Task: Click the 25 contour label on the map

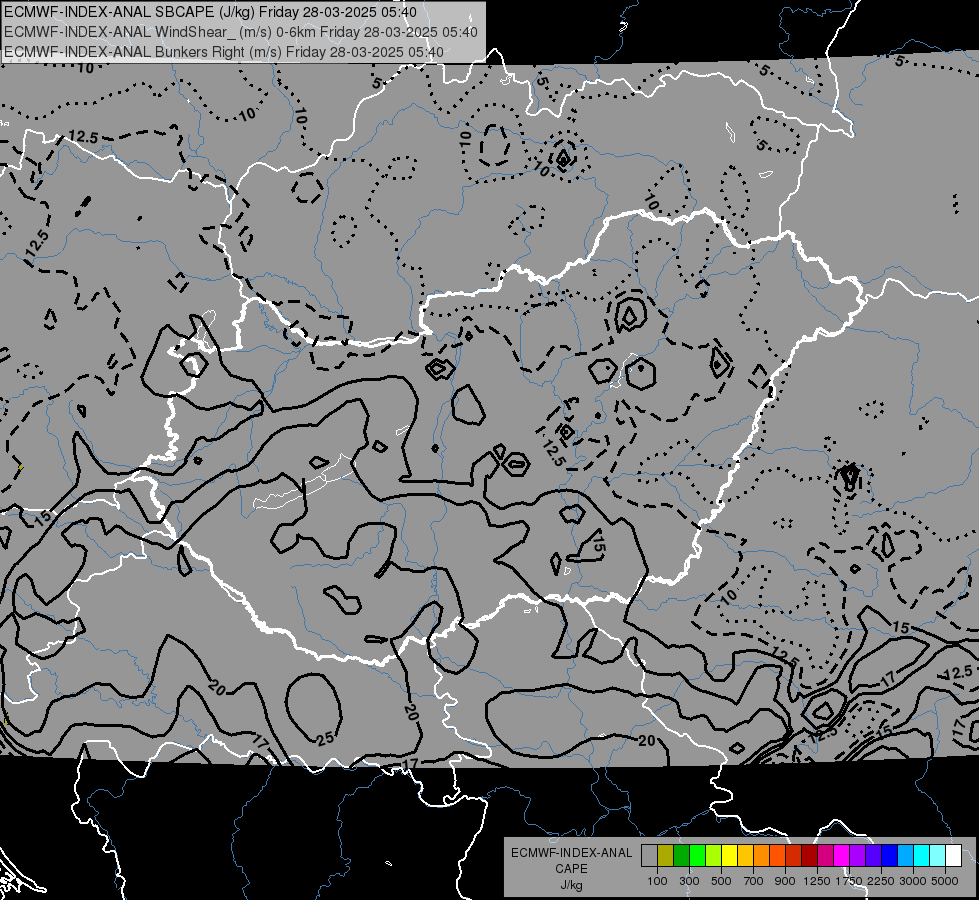Action: (325, 739)
